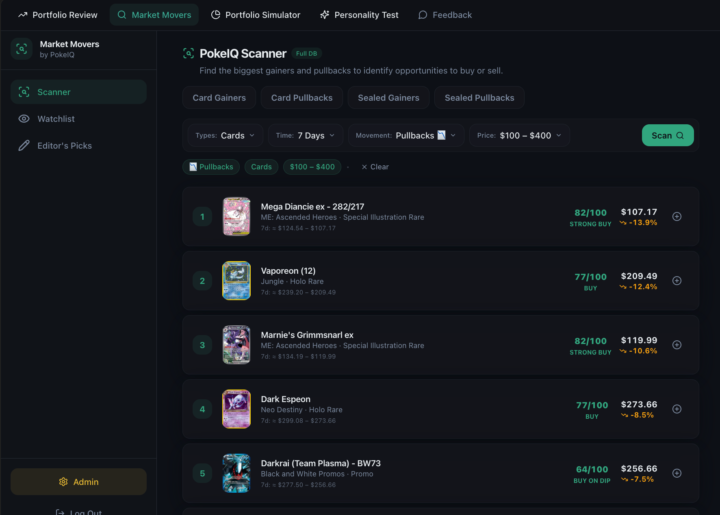Add Marnie's Grimmsnarl ex via plus icon
Image resolution: width=720 pixels, height=515 pixels.
tap(677, 345)
